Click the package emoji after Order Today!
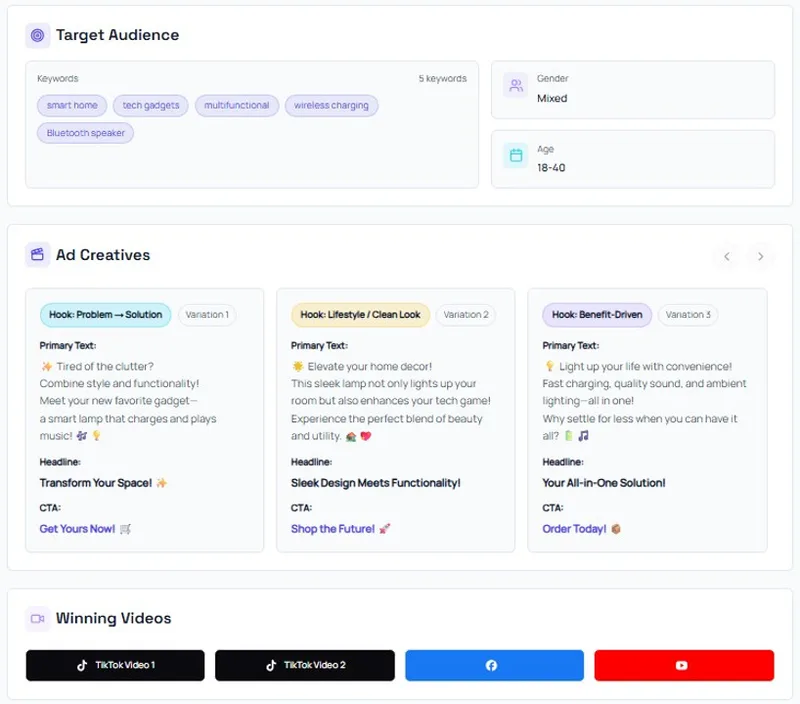800x704 pixels. 616,529
